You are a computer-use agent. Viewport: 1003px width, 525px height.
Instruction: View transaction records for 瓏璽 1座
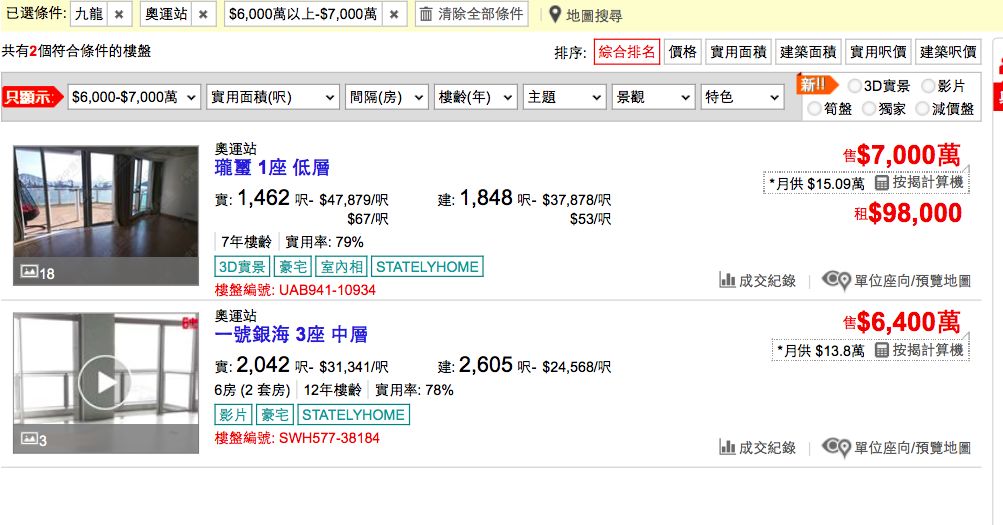tap(757, 280)
